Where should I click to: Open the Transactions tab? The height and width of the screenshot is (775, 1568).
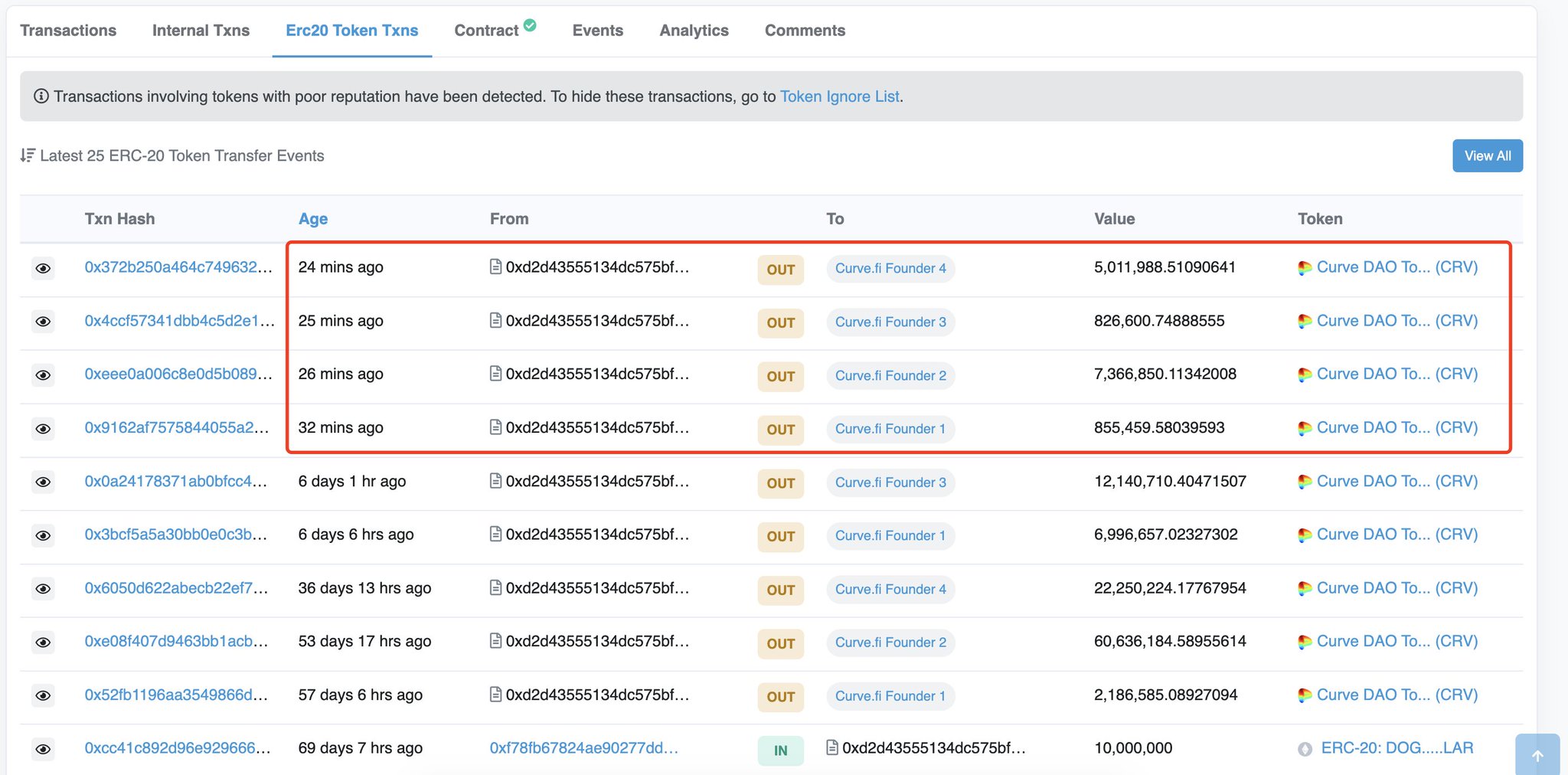(68, 31)
